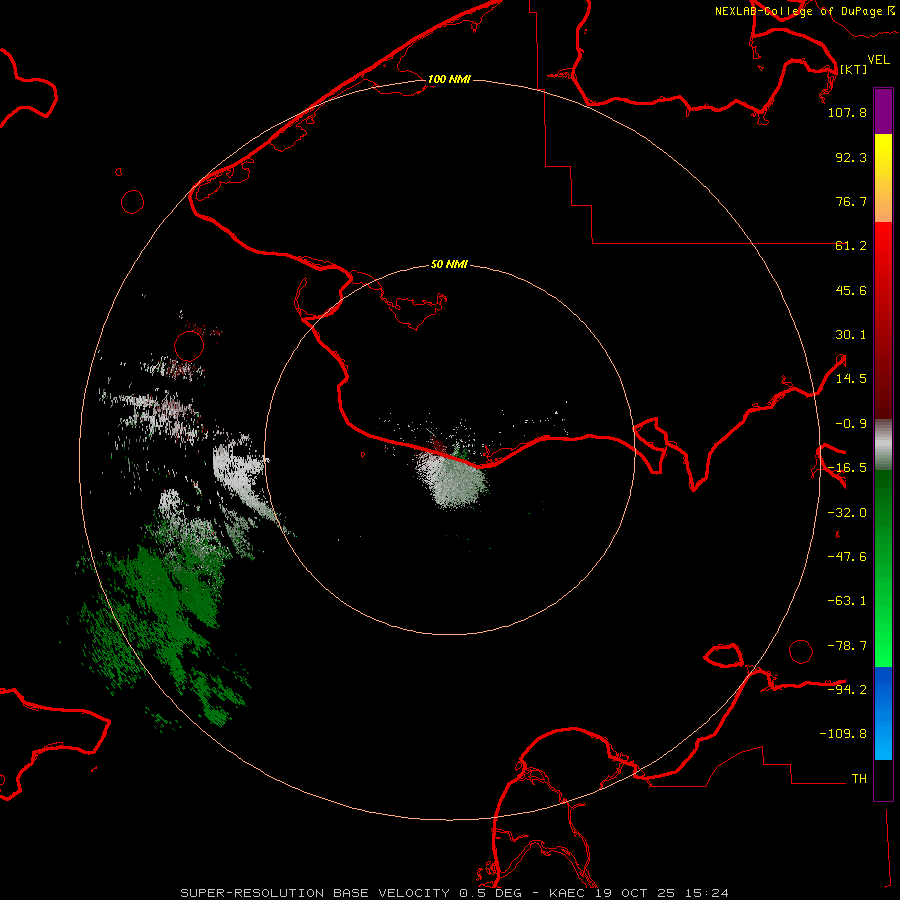Pick the green segment of the velocity scale
The width and height of the screenshot is (900, 900).
coord(883,568)
